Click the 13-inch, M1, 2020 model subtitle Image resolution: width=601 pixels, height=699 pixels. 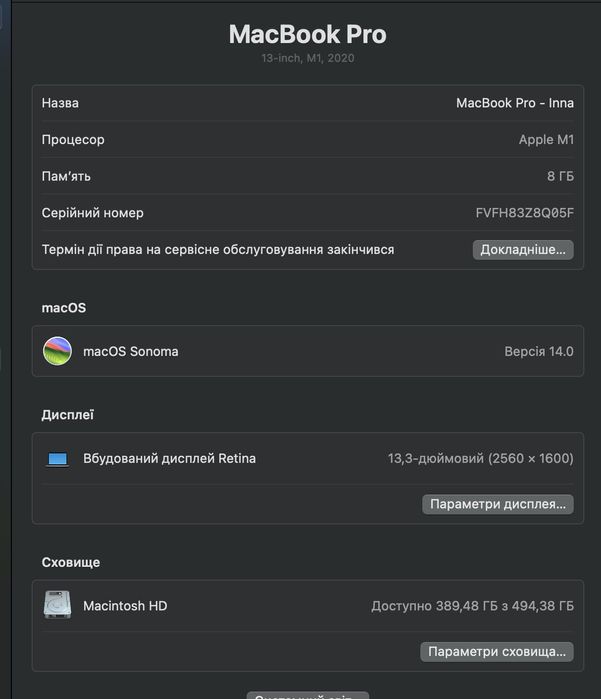[307, 58]
